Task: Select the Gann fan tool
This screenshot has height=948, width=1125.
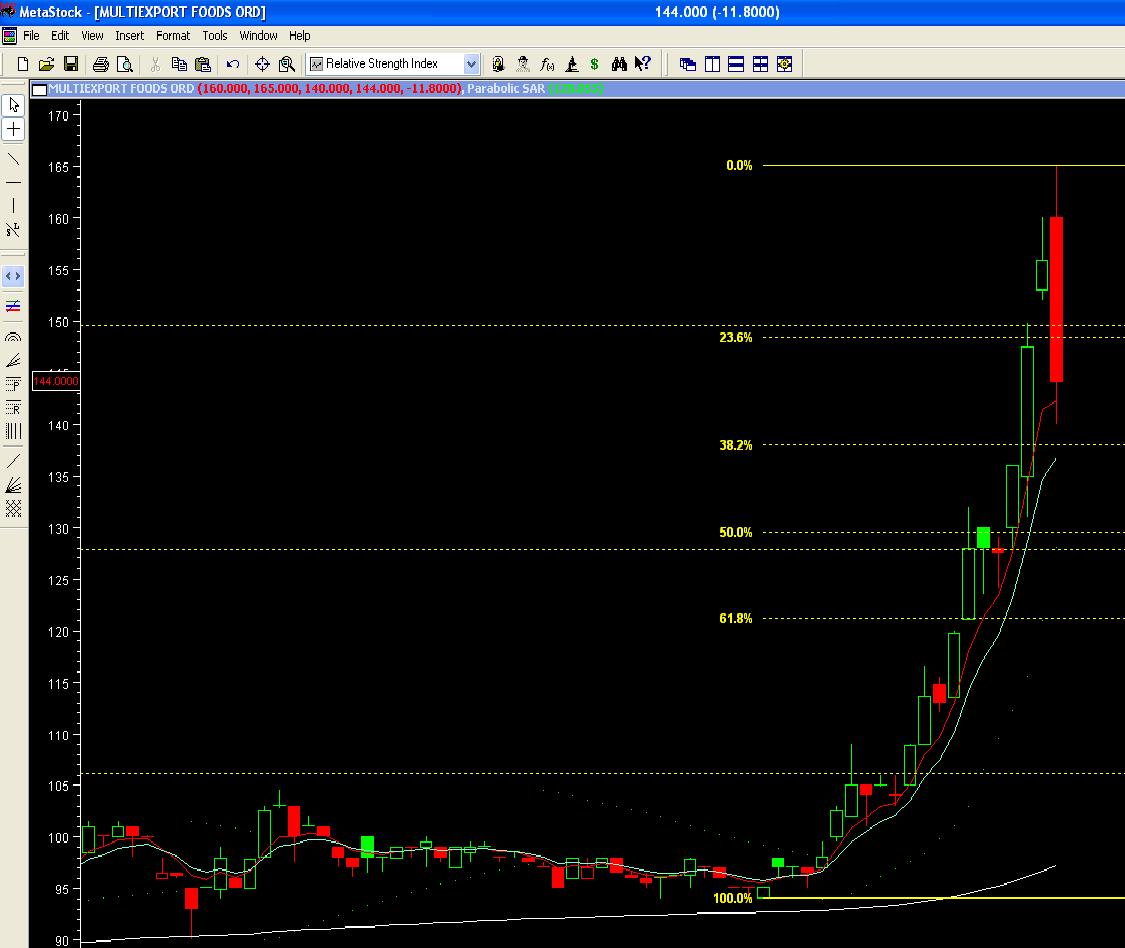Action: [x=14, y=485]
